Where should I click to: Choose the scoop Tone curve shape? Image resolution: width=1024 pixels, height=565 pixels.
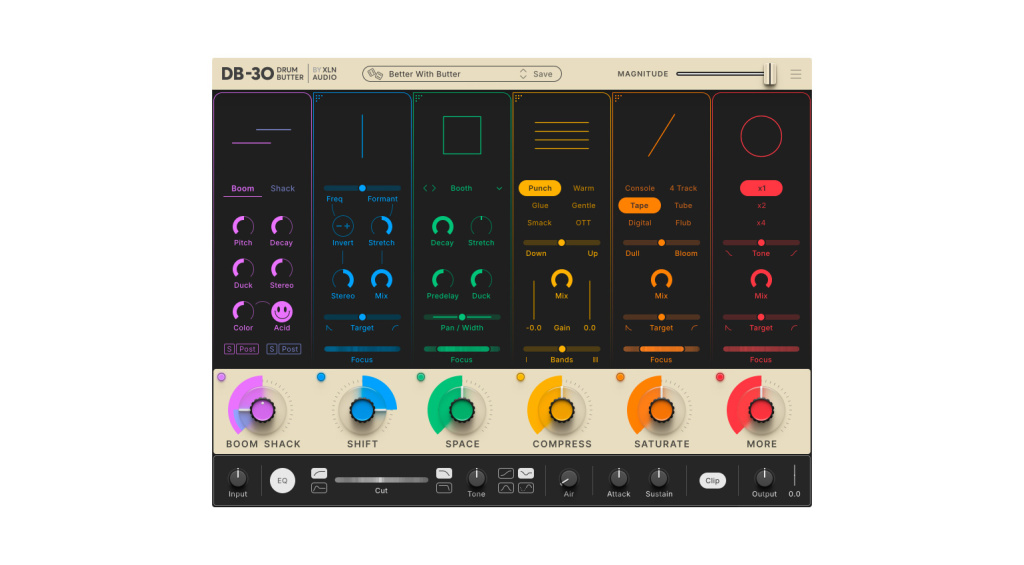point(526,473)
